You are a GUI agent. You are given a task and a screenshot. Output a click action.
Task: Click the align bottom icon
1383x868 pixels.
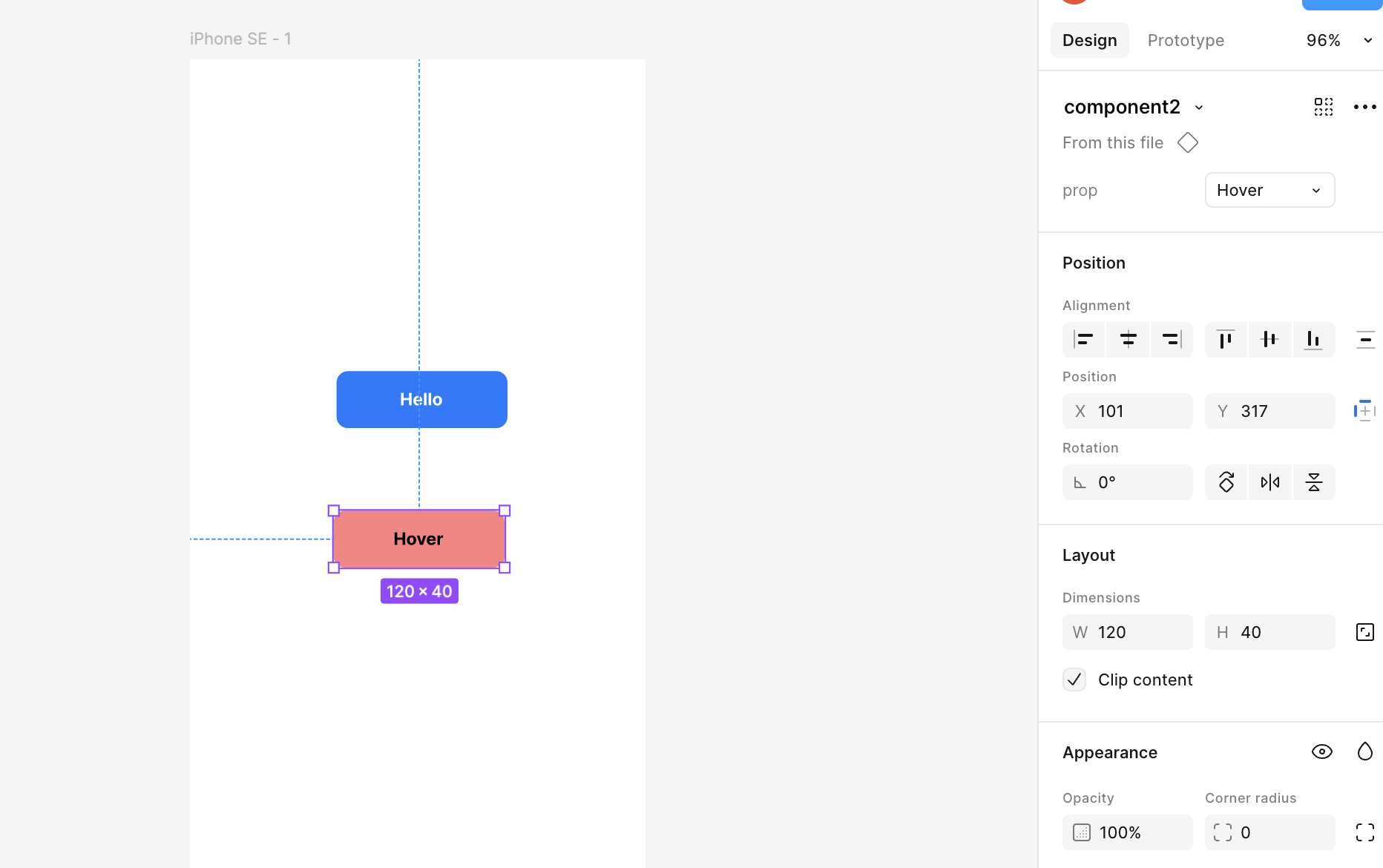tap(1313, 340)
